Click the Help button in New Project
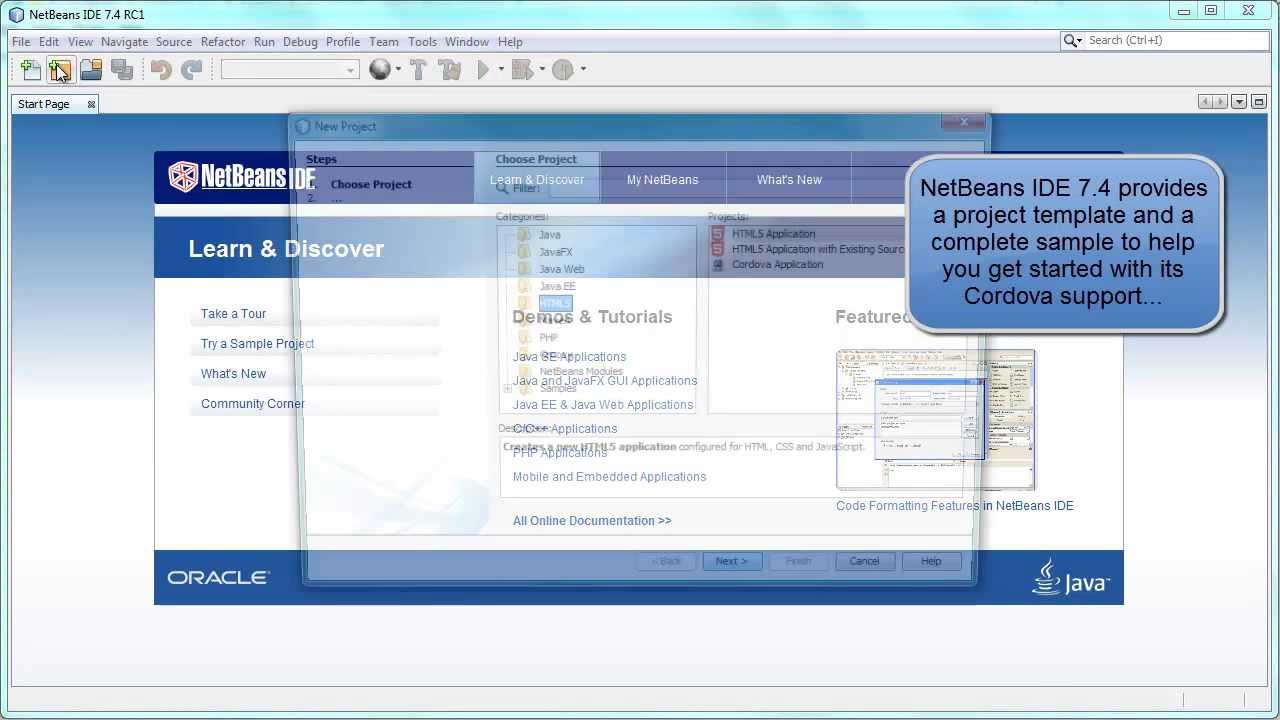Screen dimensions: 1280x720 pos(931,561)
